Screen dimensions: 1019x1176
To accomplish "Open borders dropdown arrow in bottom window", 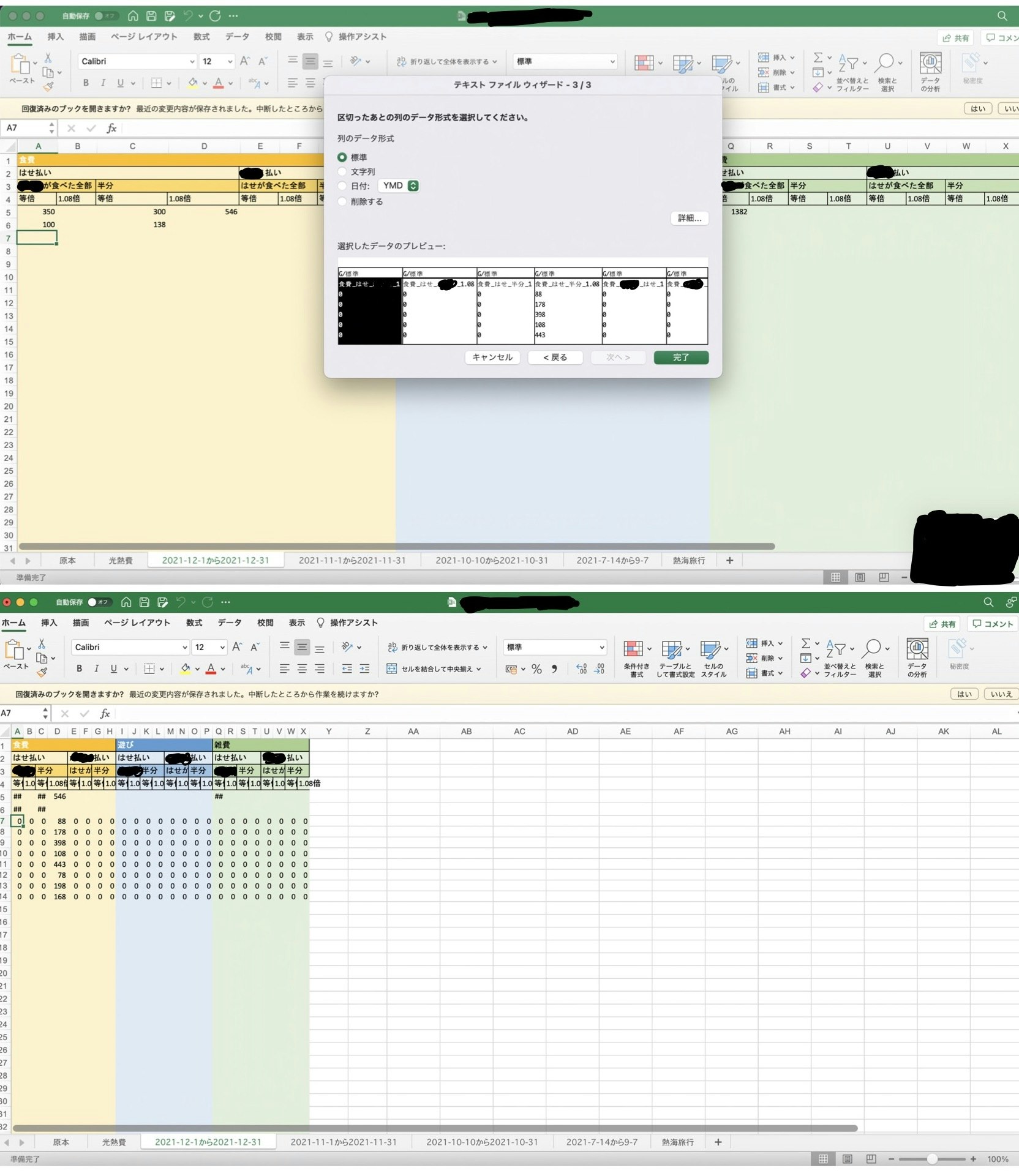I will 162,669.
